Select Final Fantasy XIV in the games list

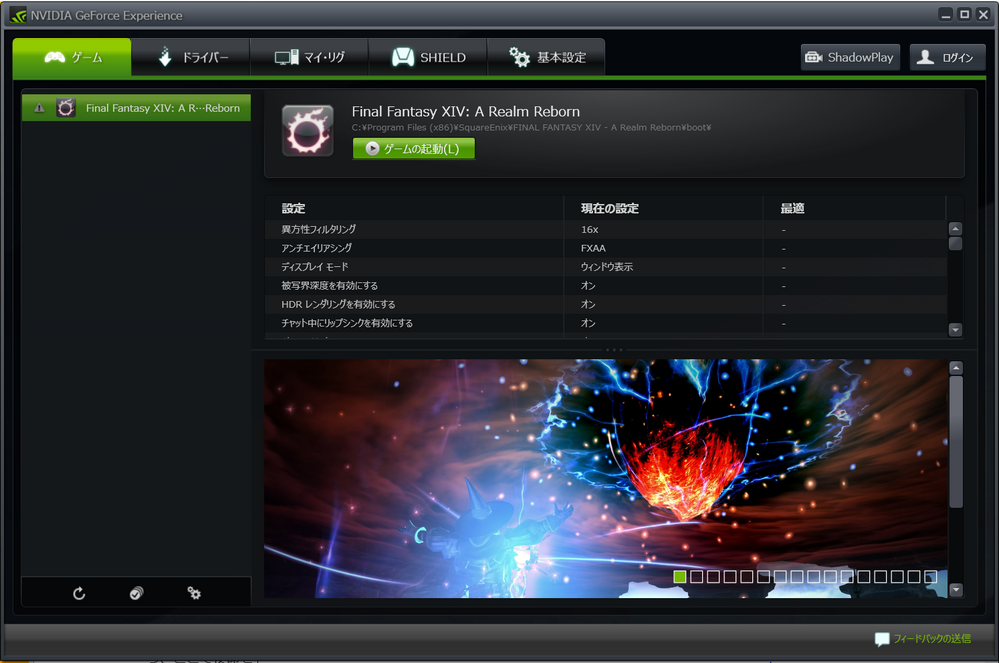pos(150,108)
